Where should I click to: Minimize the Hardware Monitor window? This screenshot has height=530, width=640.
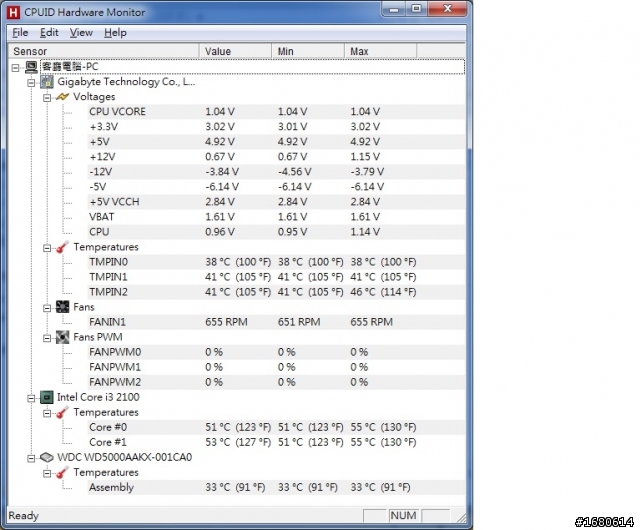point(394,9)
